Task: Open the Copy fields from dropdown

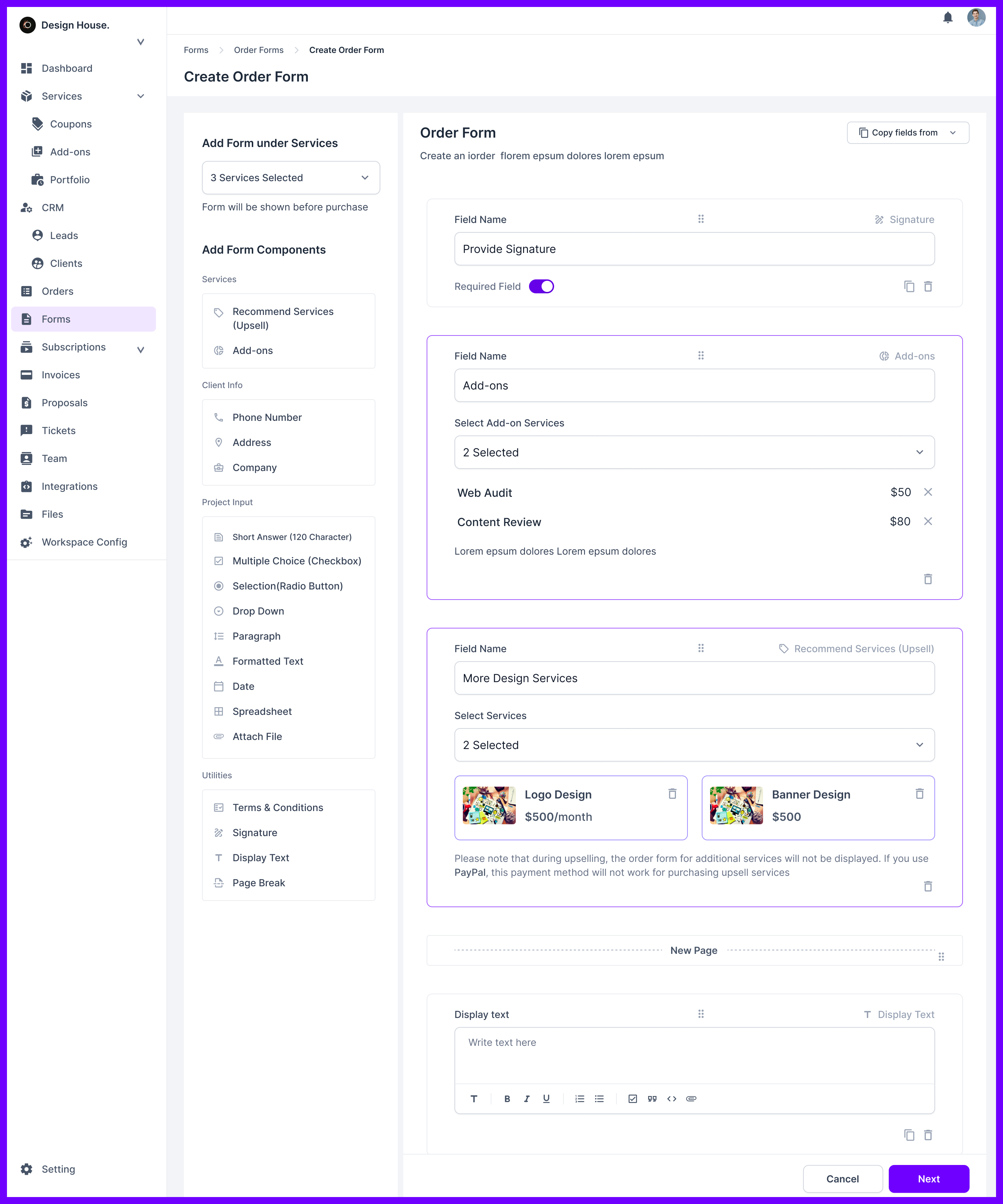Action: point(907,132)
